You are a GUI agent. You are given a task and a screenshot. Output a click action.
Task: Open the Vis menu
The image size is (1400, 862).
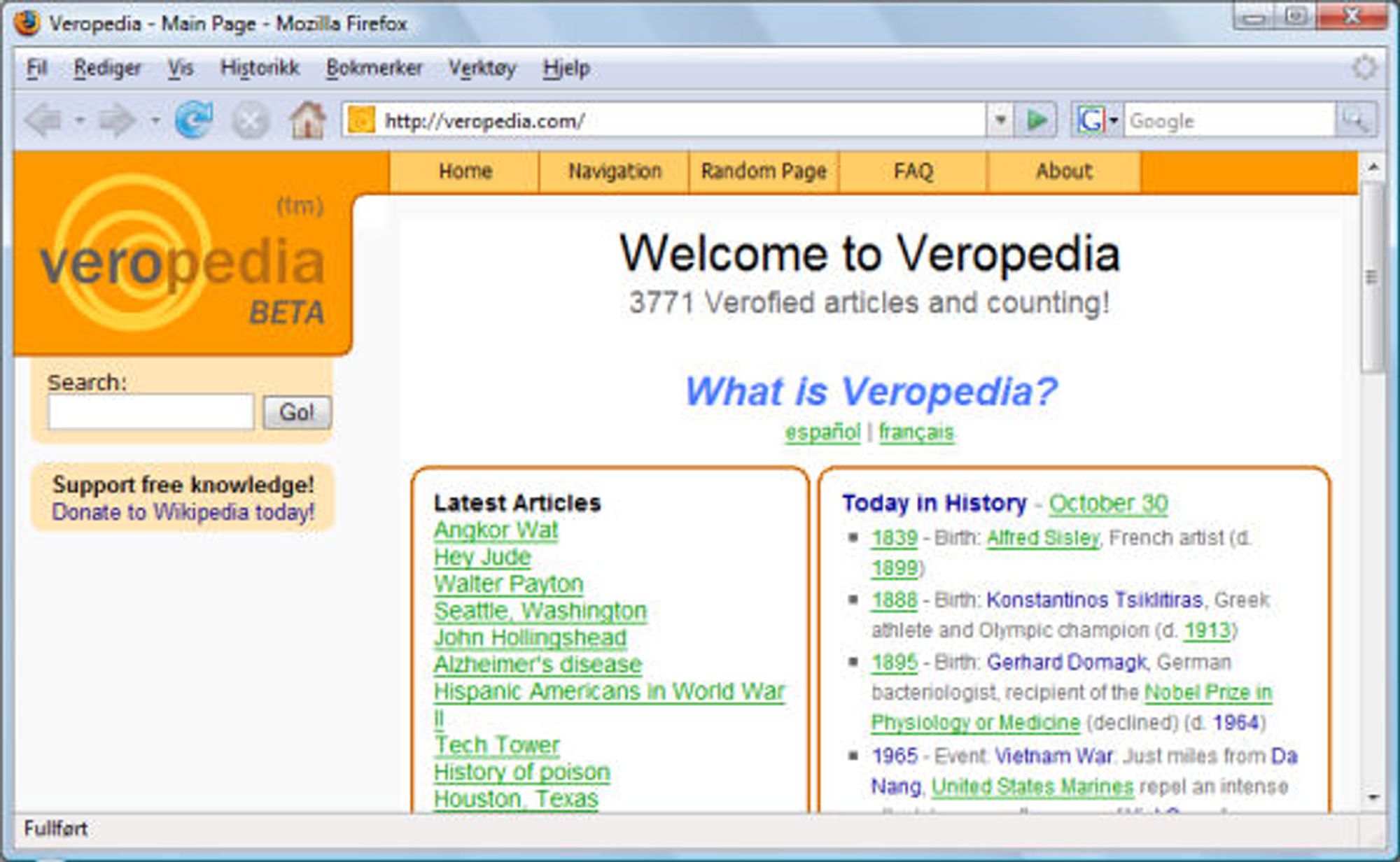click(x=180, y=68)
